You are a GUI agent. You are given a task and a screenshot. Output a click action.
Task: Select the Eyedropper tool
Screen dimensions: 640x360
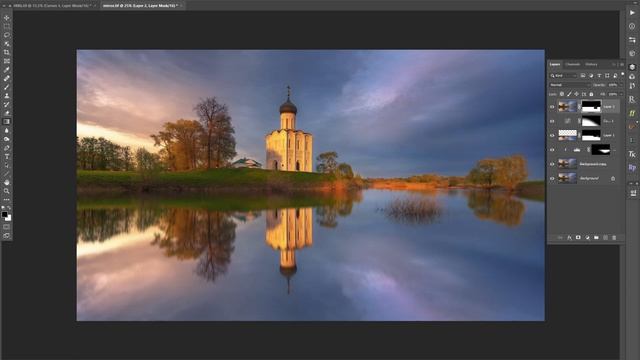(7, 69)
